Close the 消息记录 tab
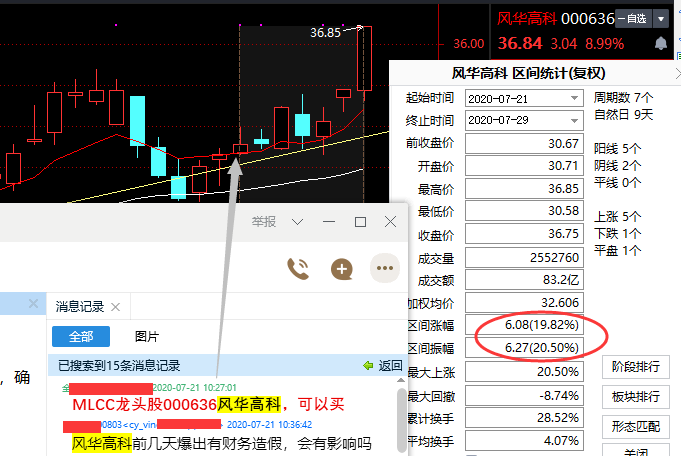This screenshot has height=456, width=681. click(x=116, y=307)
